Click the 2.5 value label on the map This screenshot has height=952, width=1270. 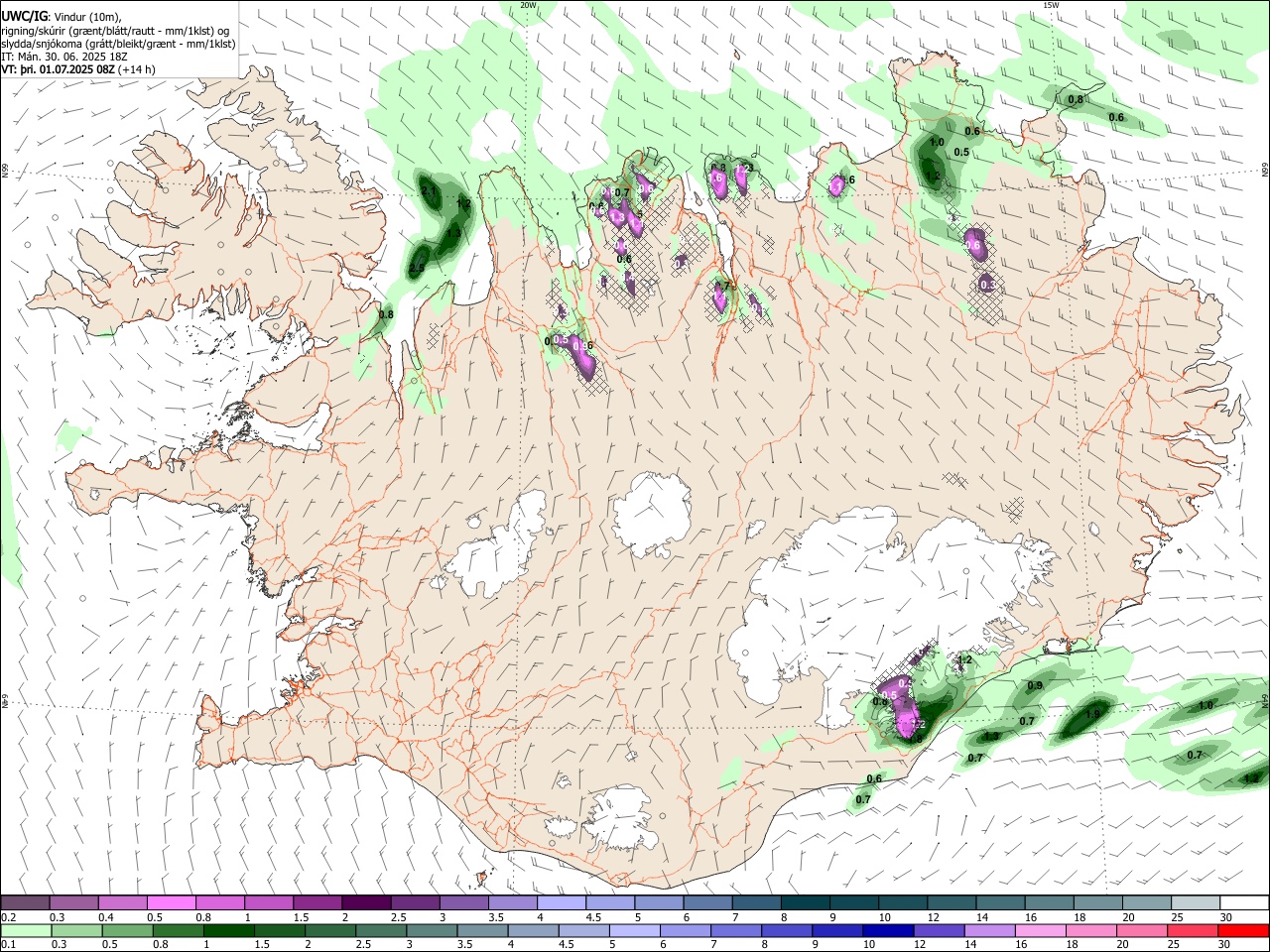click(417, 269)
